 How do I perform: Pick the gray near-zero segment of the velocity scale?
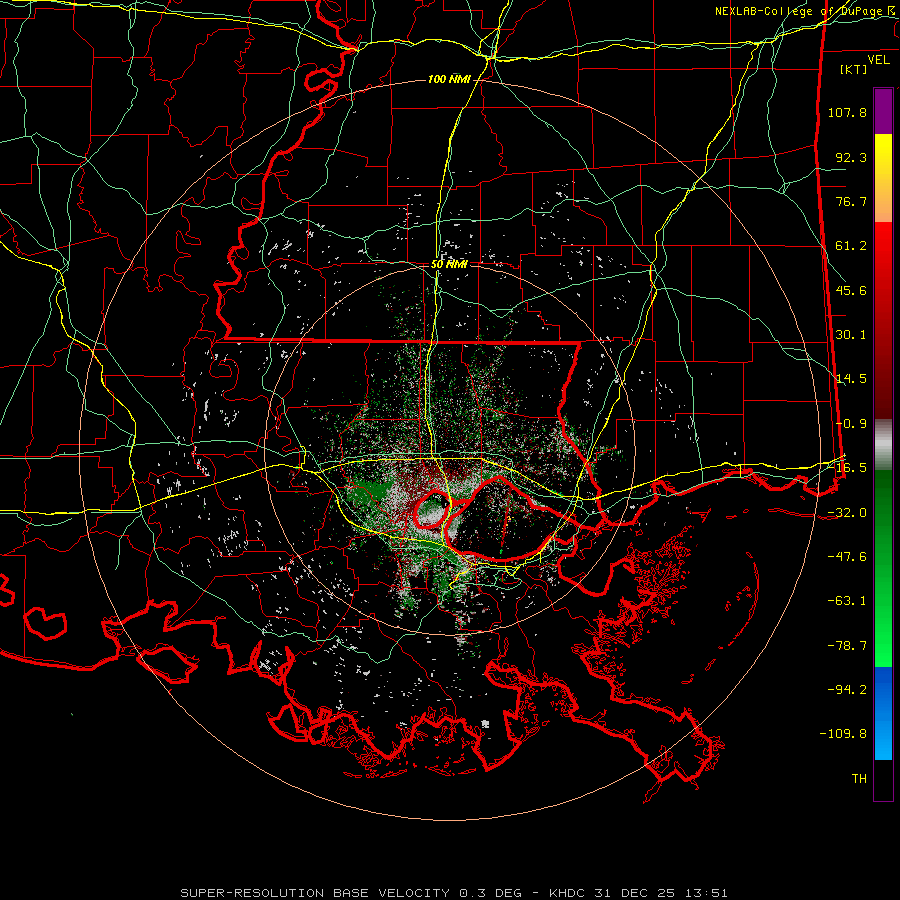coord(883,445)
